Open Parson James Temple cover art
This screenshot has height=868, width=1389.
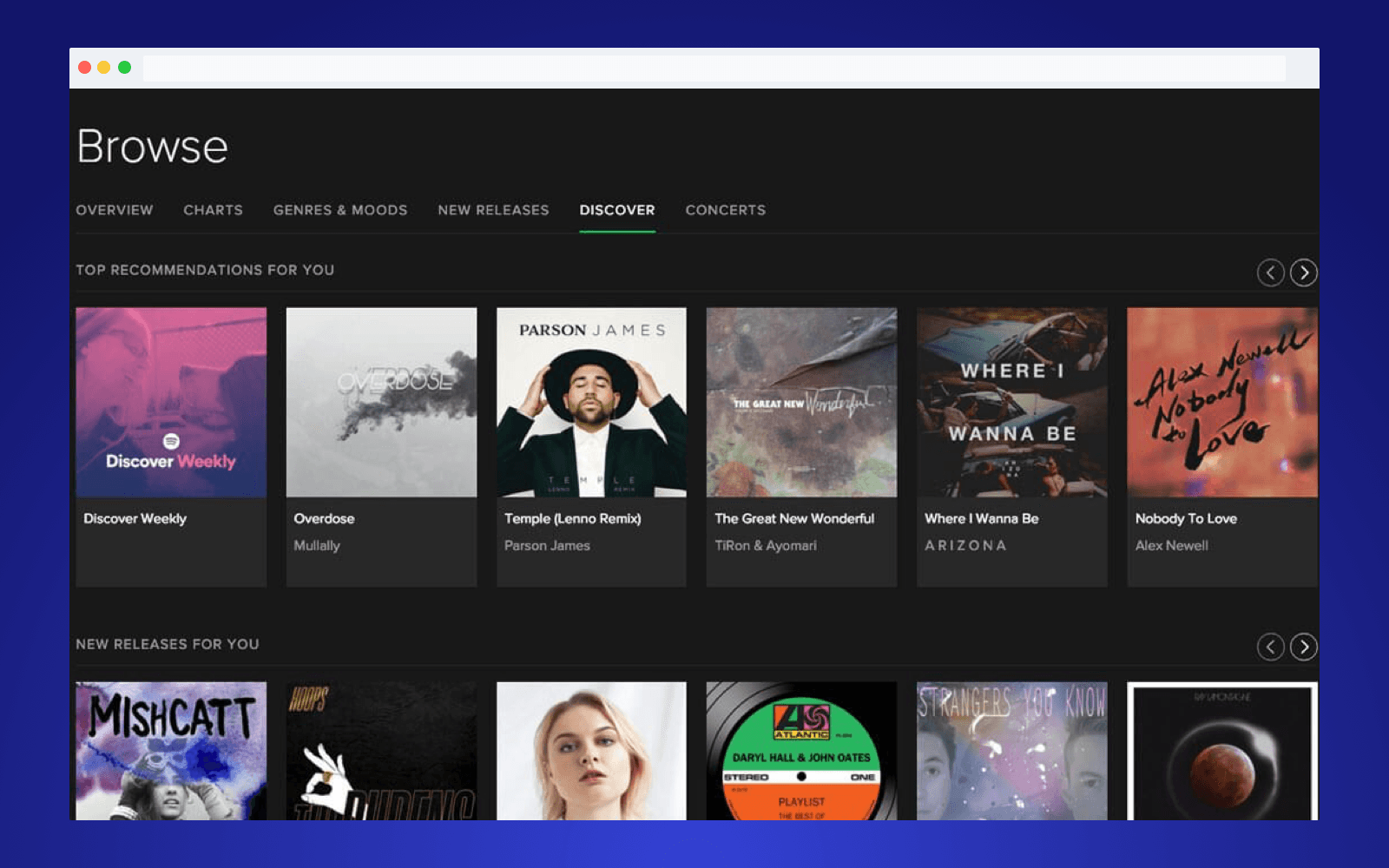click(591, 402)
